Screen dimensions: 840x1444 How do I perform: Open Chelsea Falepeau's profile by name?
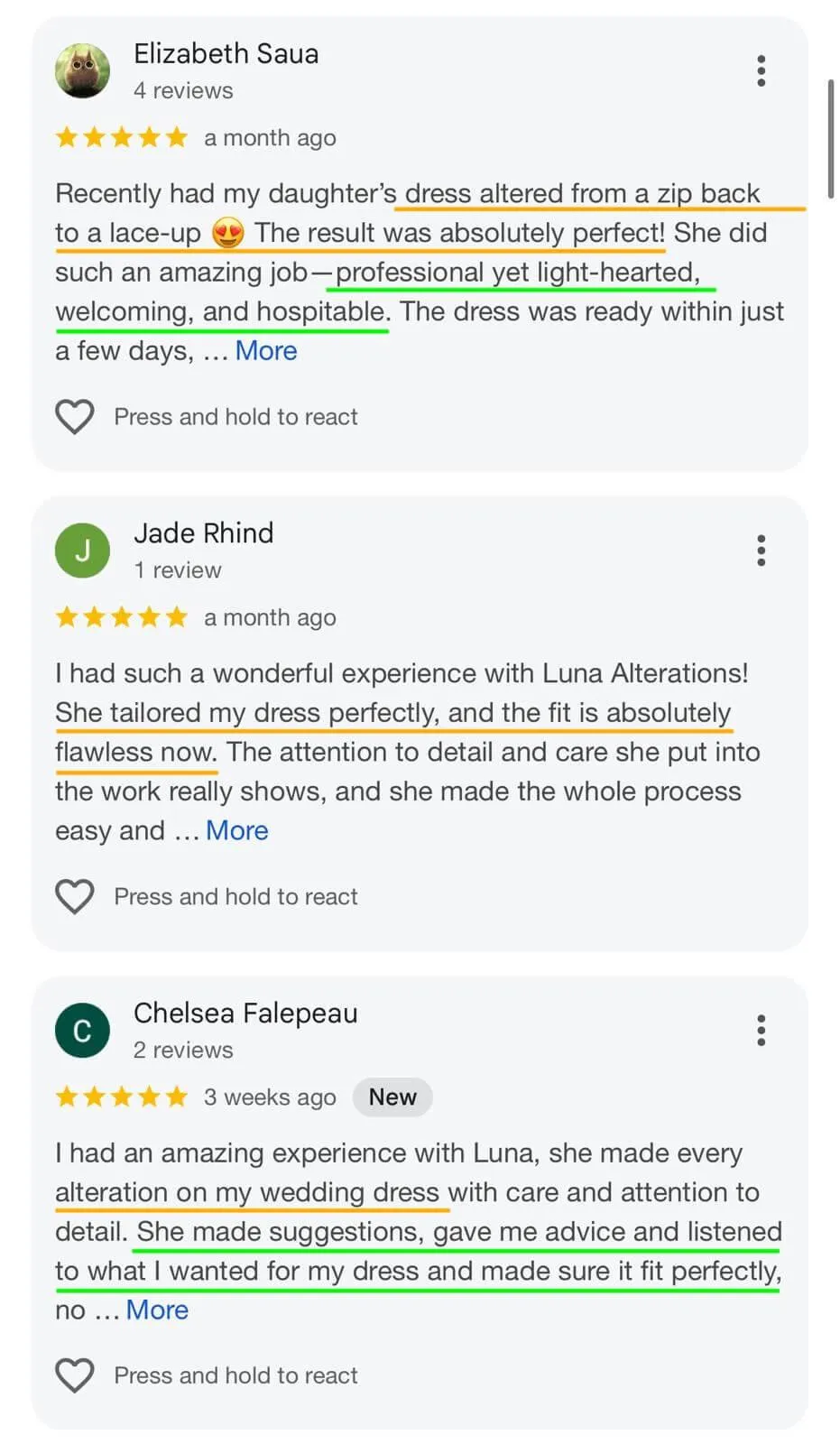pos(245,1014)
